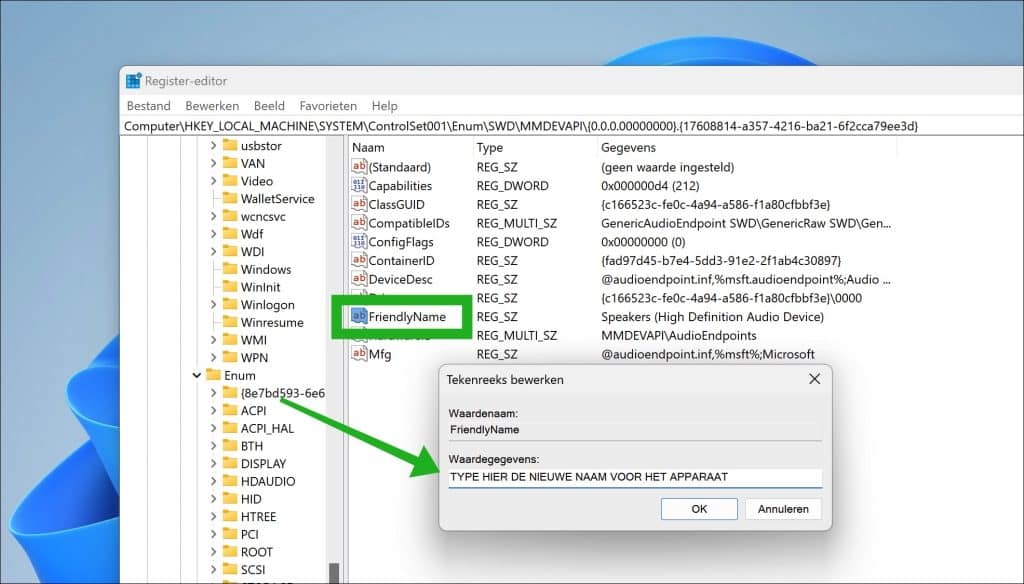This screenshot has width=1024, height=584.
Task: Select the {8e7bd593-6e6 tree item
Action: tap(282, 393)
